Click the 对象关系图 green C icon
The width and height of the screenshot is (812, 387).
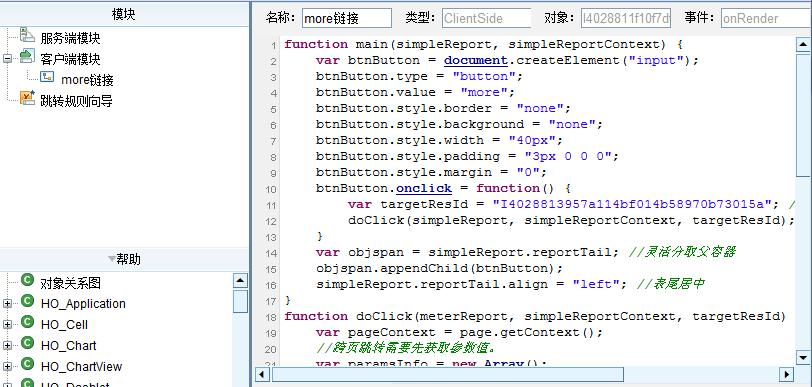pos(27,281)
